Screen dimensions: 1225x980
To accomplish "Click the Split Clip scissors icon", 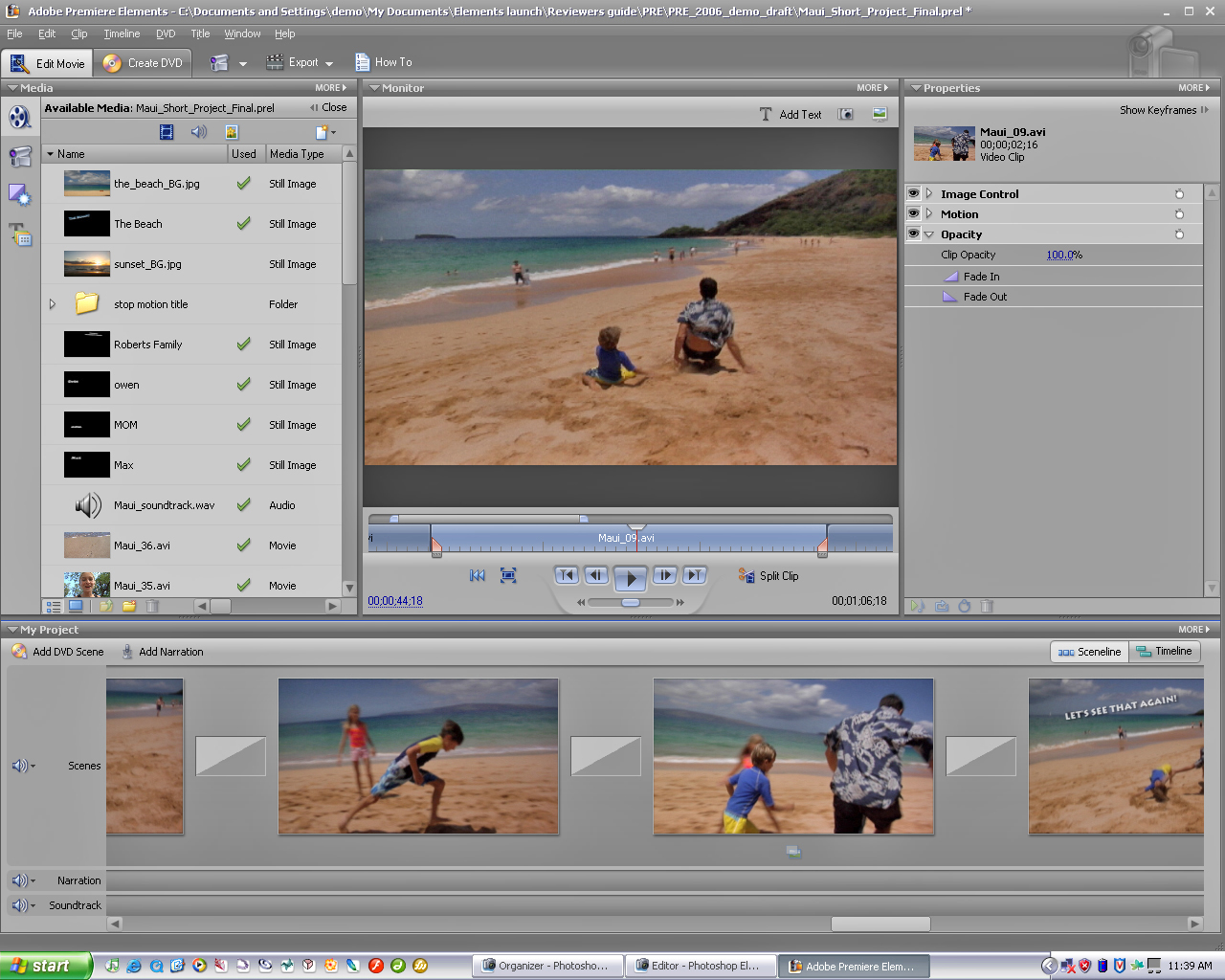I will click(746, 575).
